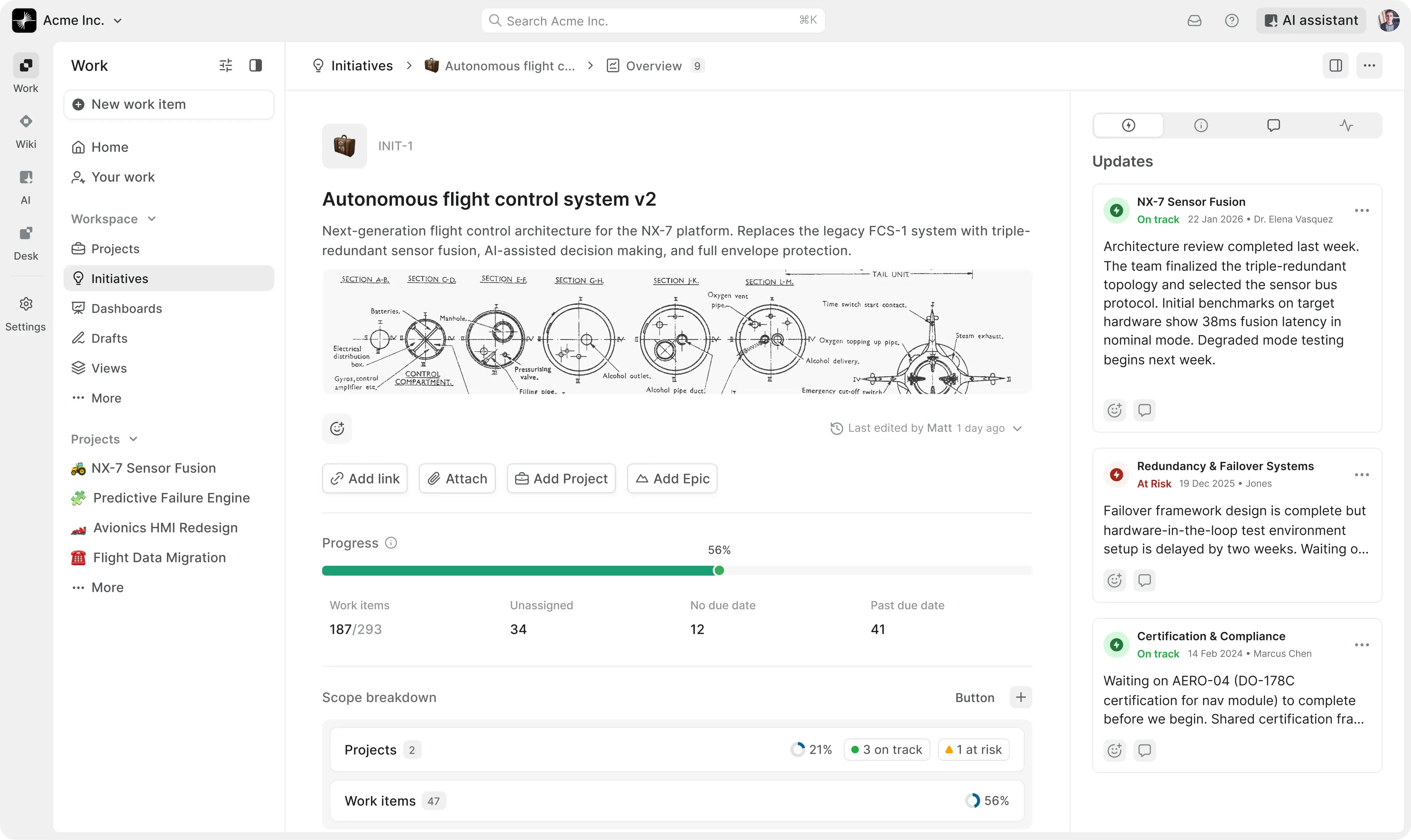Navigate to Initiatives breadcrumb
The image size is (1411, 840).
pyautogui.click(x=353, y=66)
